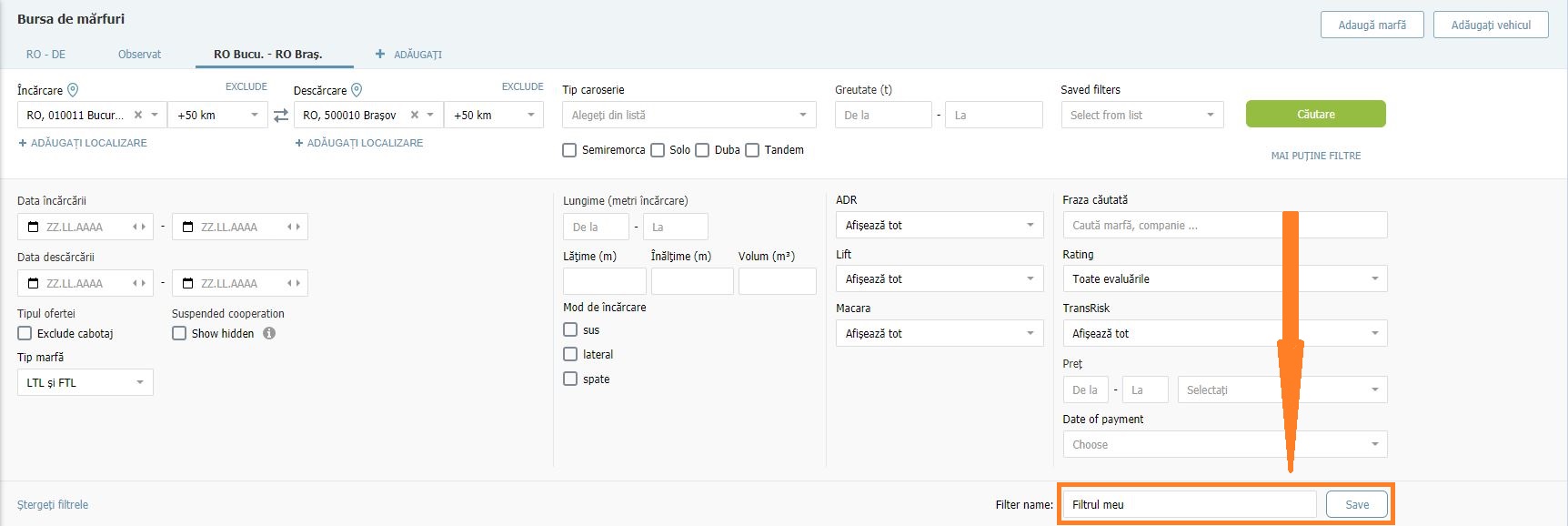Viewport: 1568px width, 526px height.
Task: Focus the Greutate De la field
Action: tap(883, 115)
